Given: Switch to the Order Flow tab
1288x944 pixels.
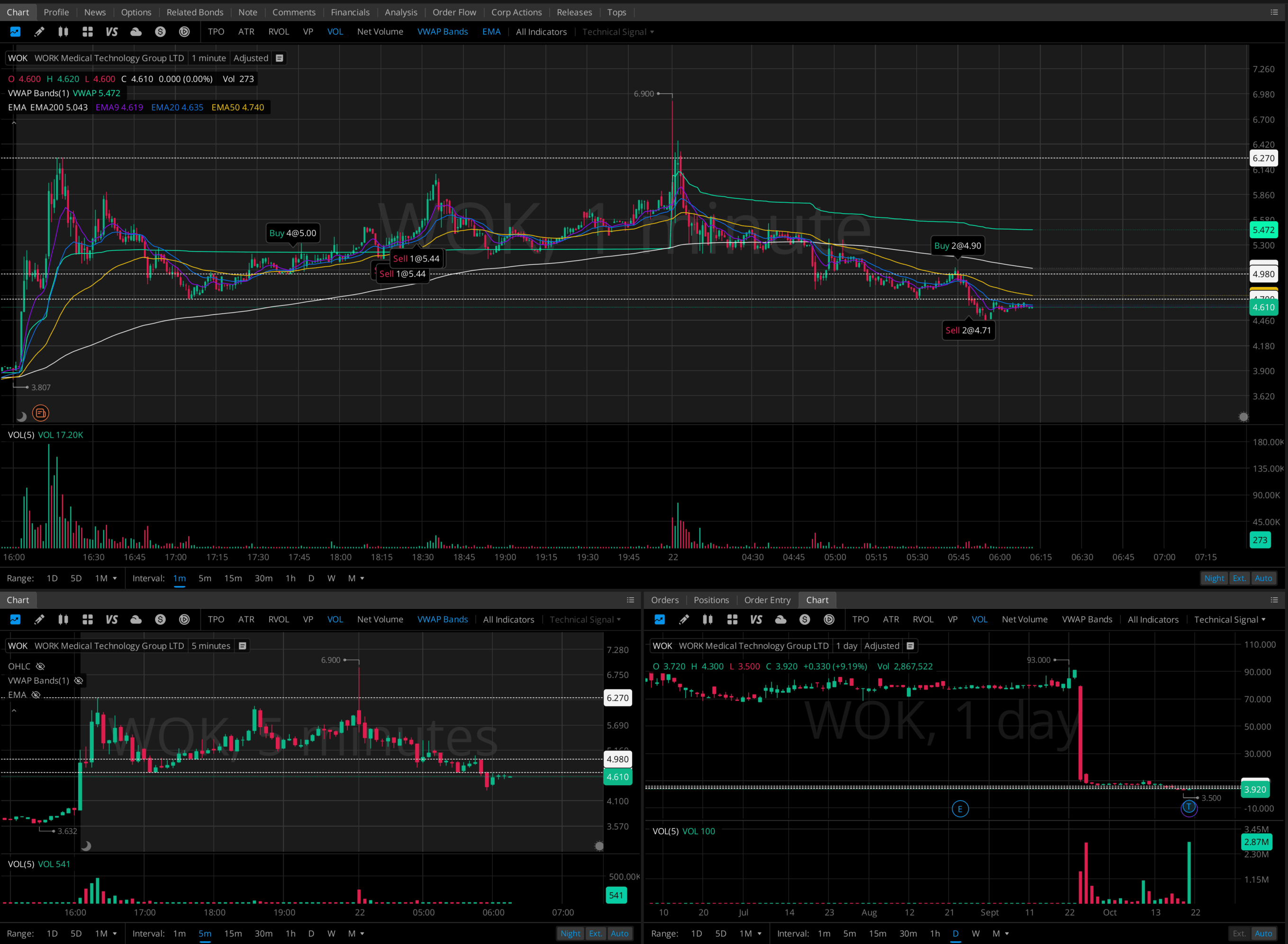Looking at the screenshot, I should click(x=454, y=12).
